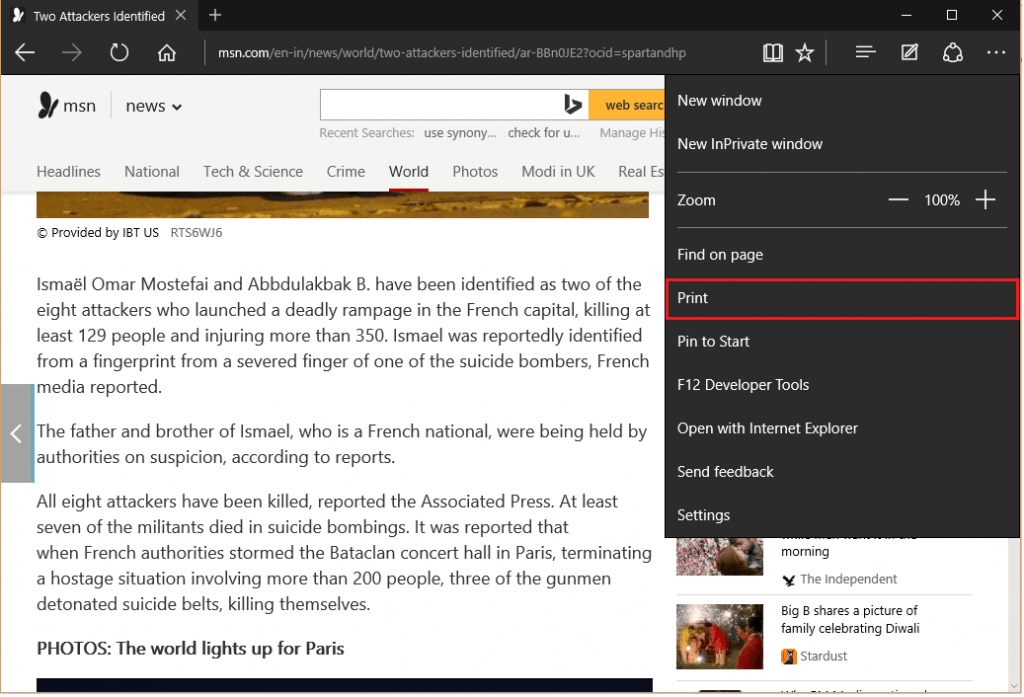Open a new tab with the plus icon
1024x697 pixels.
click(x=214, y=15)
